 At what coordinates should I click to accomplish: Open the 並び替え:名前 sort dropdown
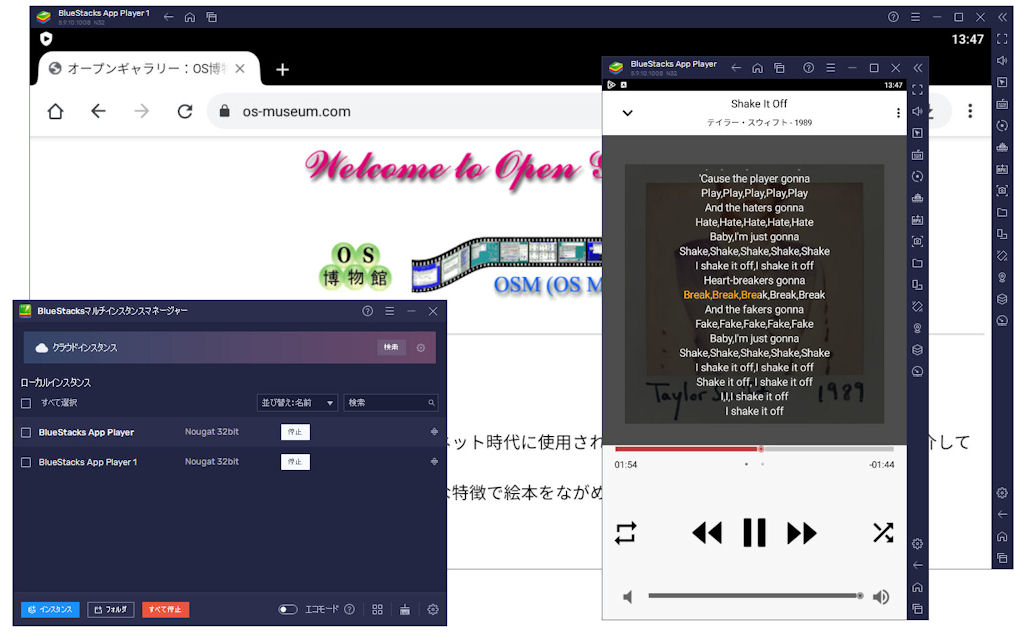pyautogui.click(x=296, y=403)
